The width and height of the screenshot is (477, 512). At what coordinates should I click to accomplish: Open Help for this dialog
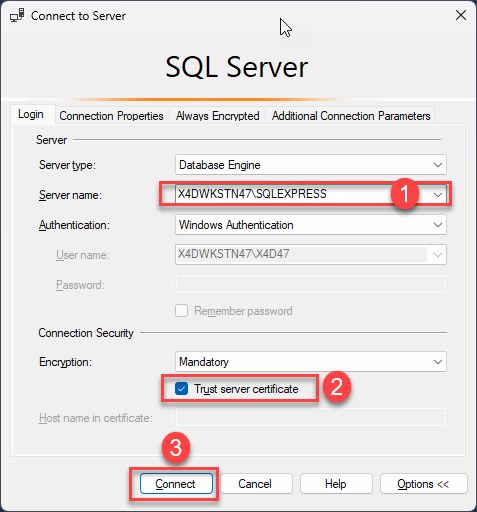(336, 484)
